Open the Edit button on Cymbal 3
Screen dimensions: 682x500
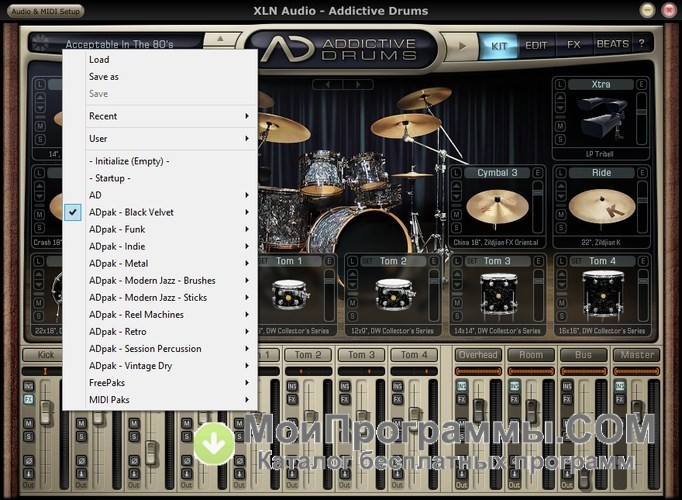(538, 173)
